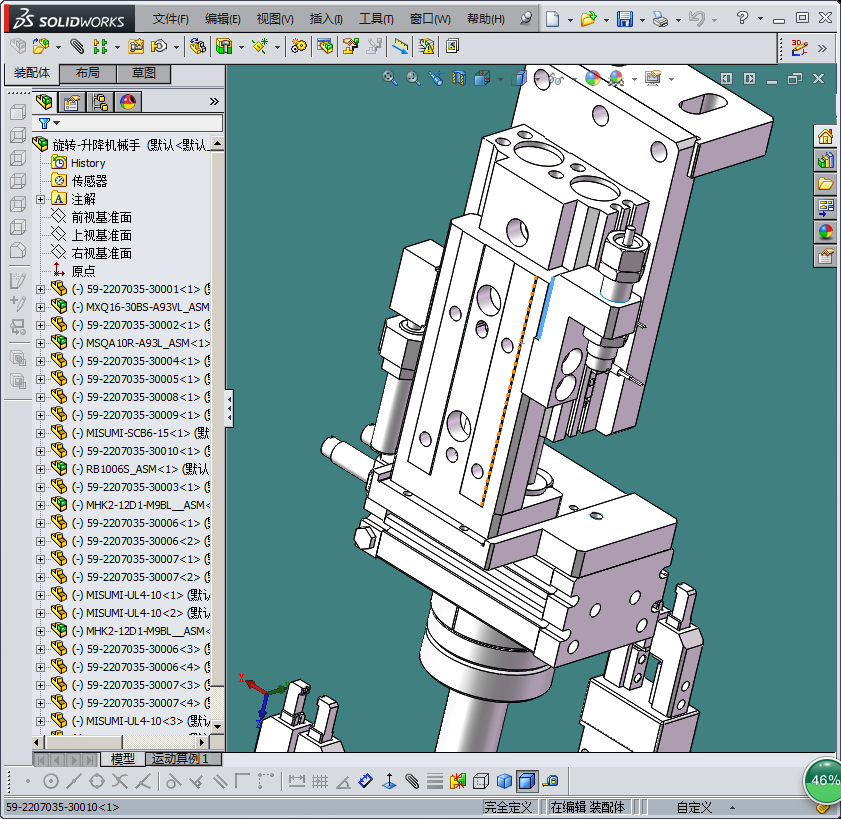Switch to the ConfigurationManager tab icon
This screenshot has height=819, width=841.
100,102
